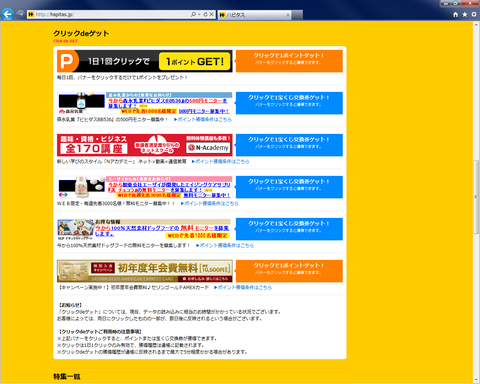Click the 【お知らせ】 notice heading
The image size is (480, 384).
point(70,305)
